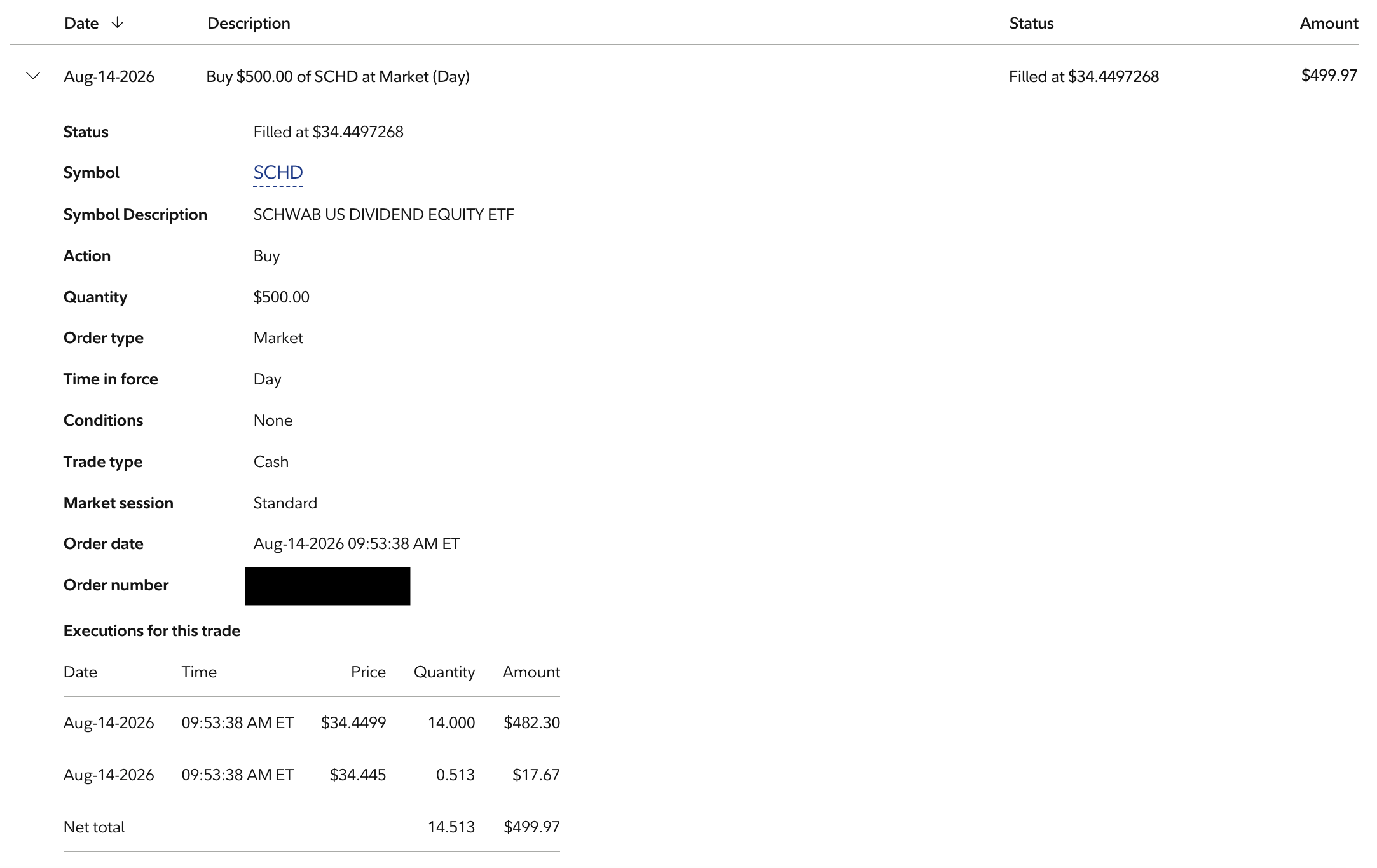Click the 'Order number' field label
Screen dimensions: 1377x868
click(x=116, y=585)
